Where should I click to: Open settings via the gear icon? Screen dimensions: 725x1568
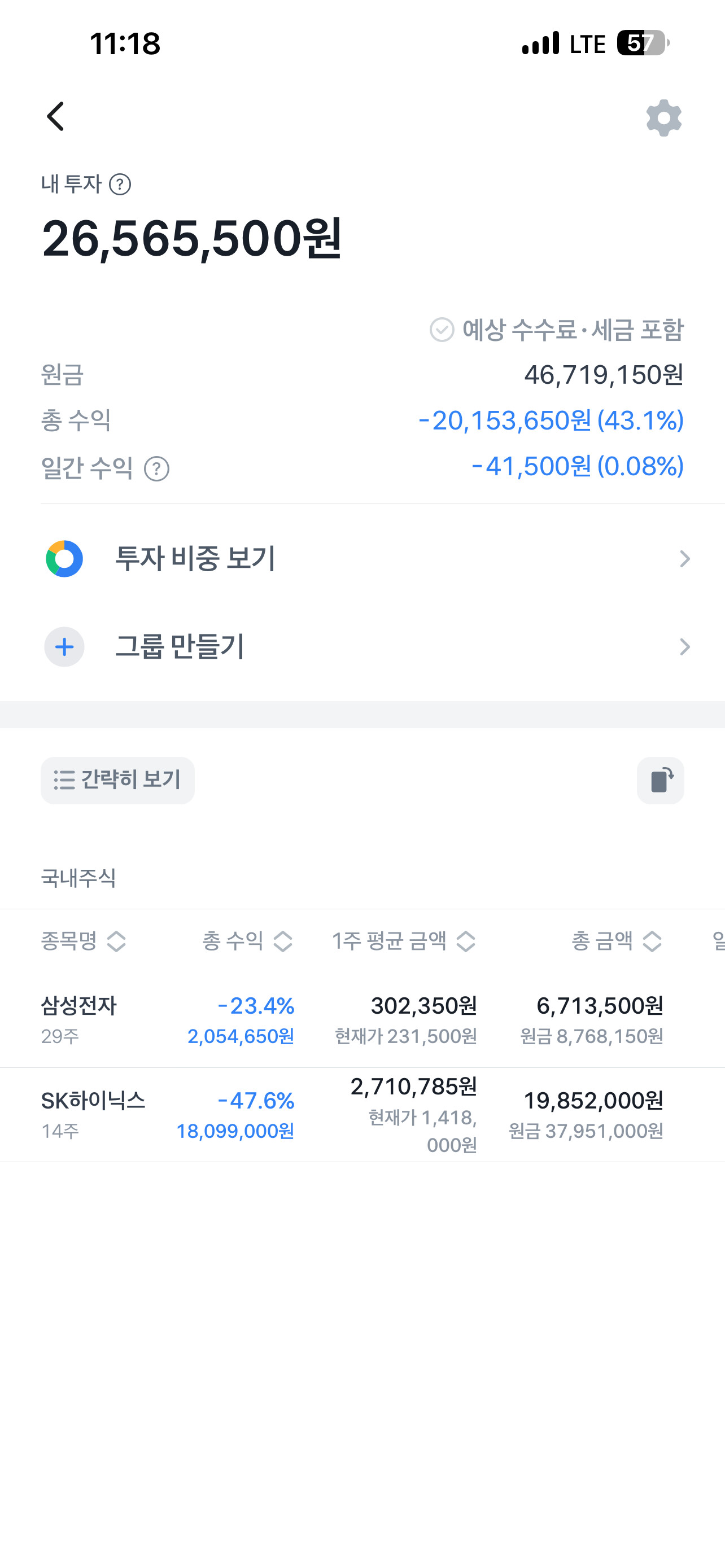(x=663, y=118)
